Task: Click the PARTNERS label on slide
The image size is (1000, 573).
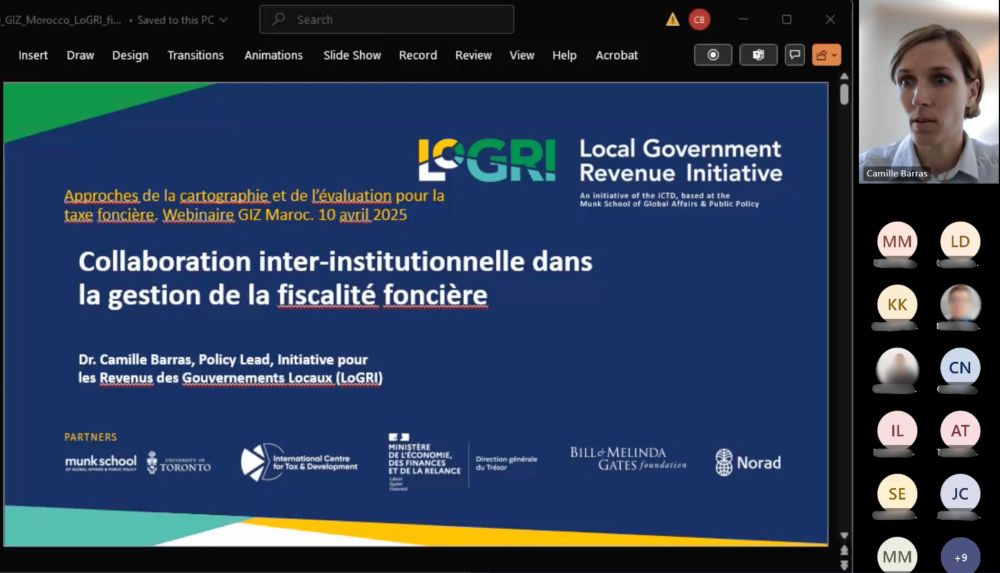Action: [91, 437]
